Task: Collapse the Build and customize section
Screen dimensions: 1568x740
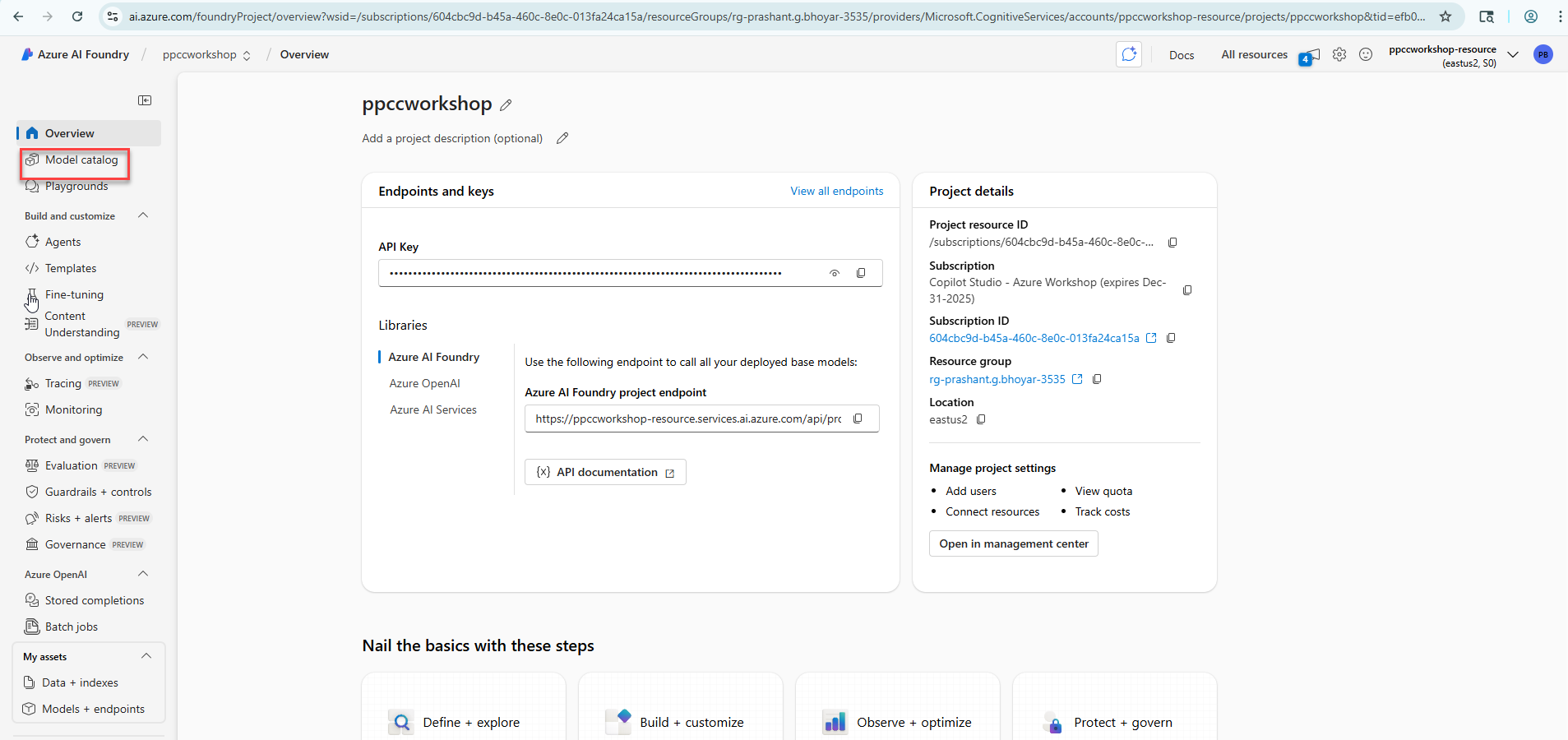Action: point(143,215)
